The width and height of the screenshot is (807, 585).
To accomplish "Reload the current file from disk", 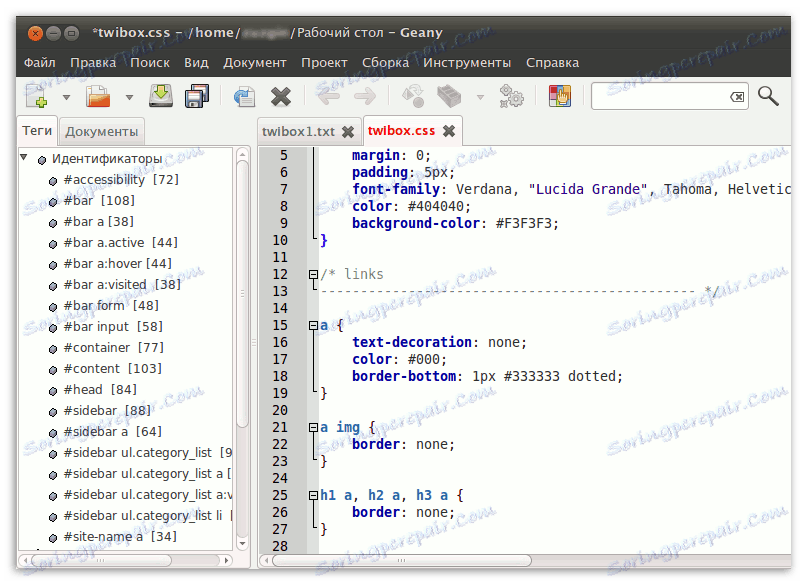I will pos(244,96).
